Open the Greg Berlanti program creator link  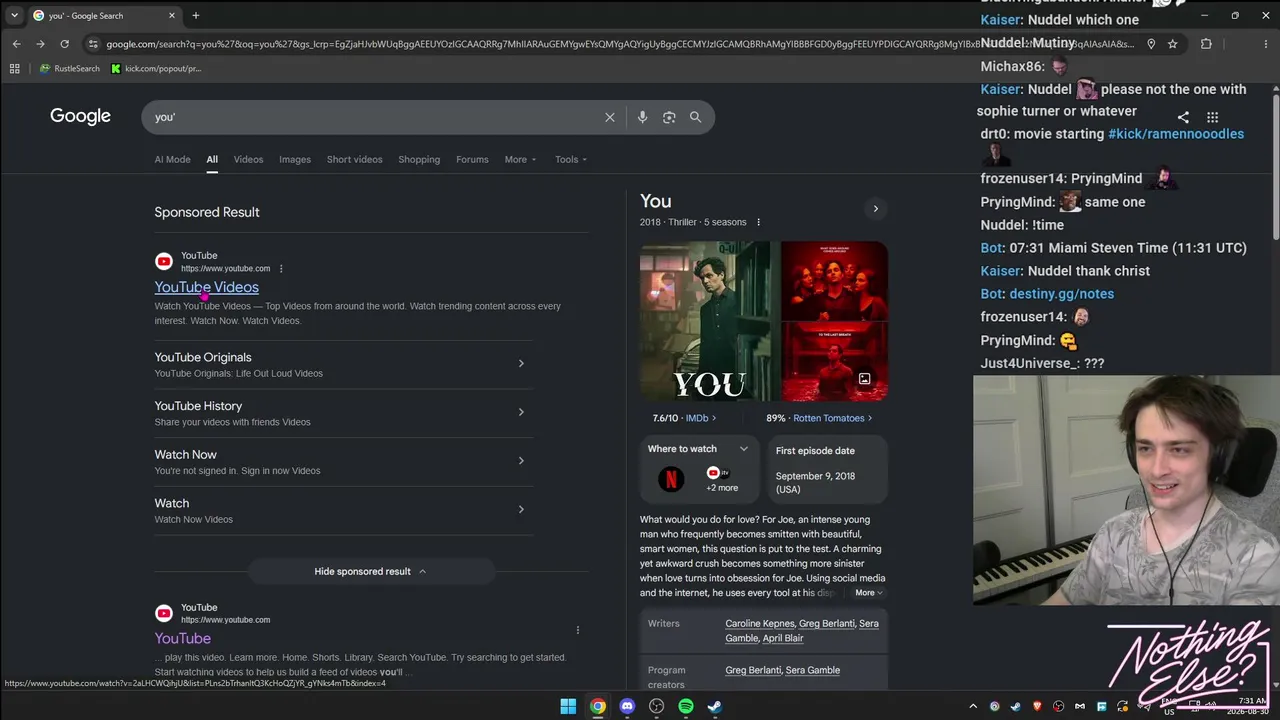(753, 670)
